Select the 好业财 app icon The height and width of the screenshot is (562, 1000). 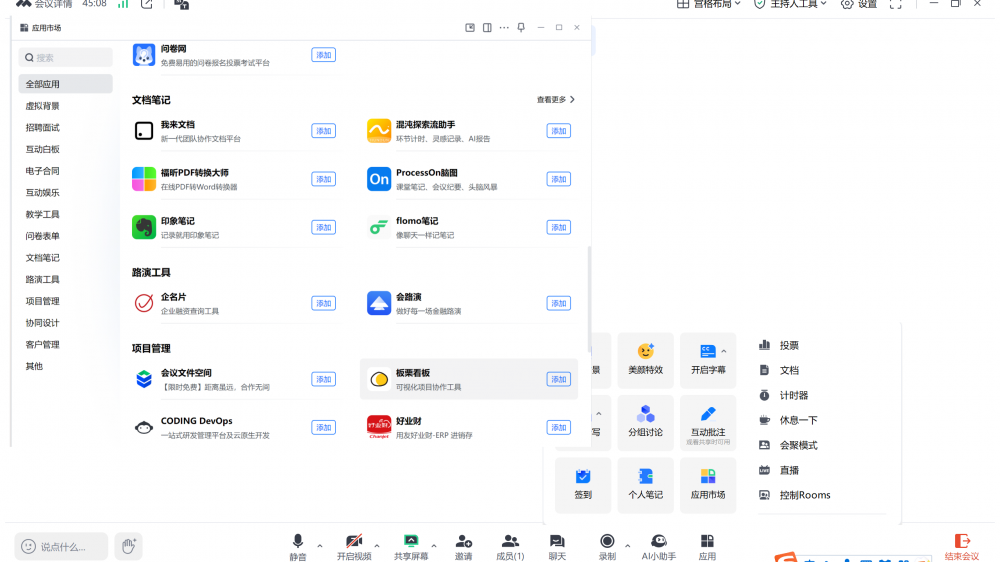[x=379, y=427]
